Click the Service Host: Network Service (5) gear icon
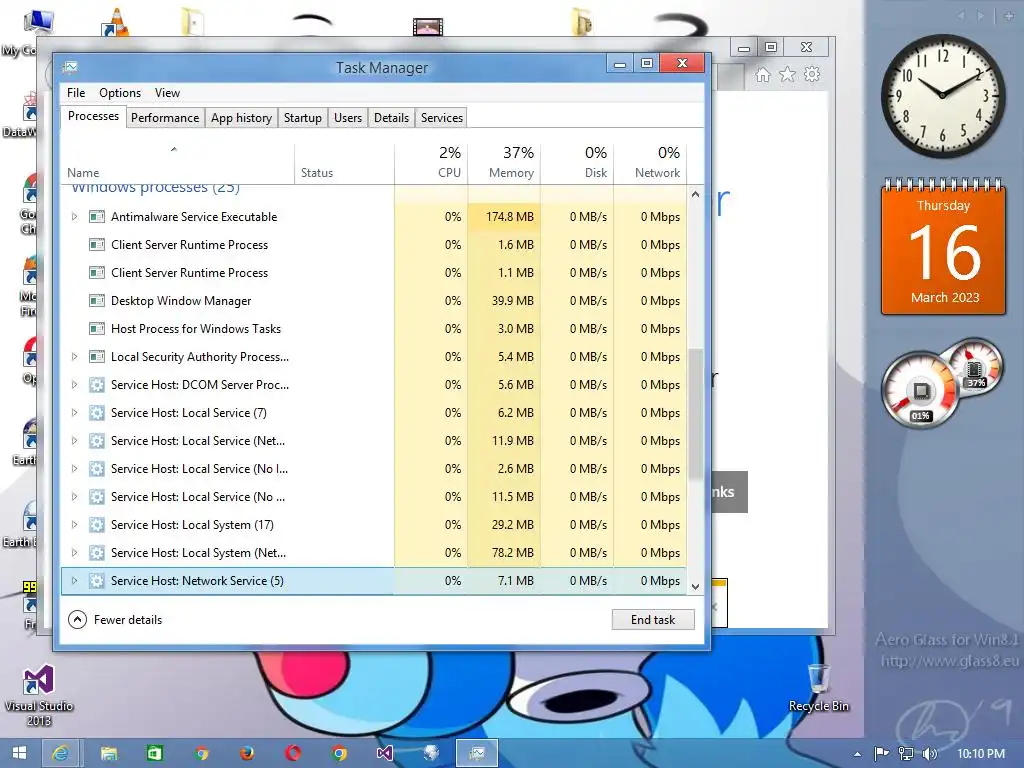The width and height of the screenshot is (1024, 768). coord(97,581)
